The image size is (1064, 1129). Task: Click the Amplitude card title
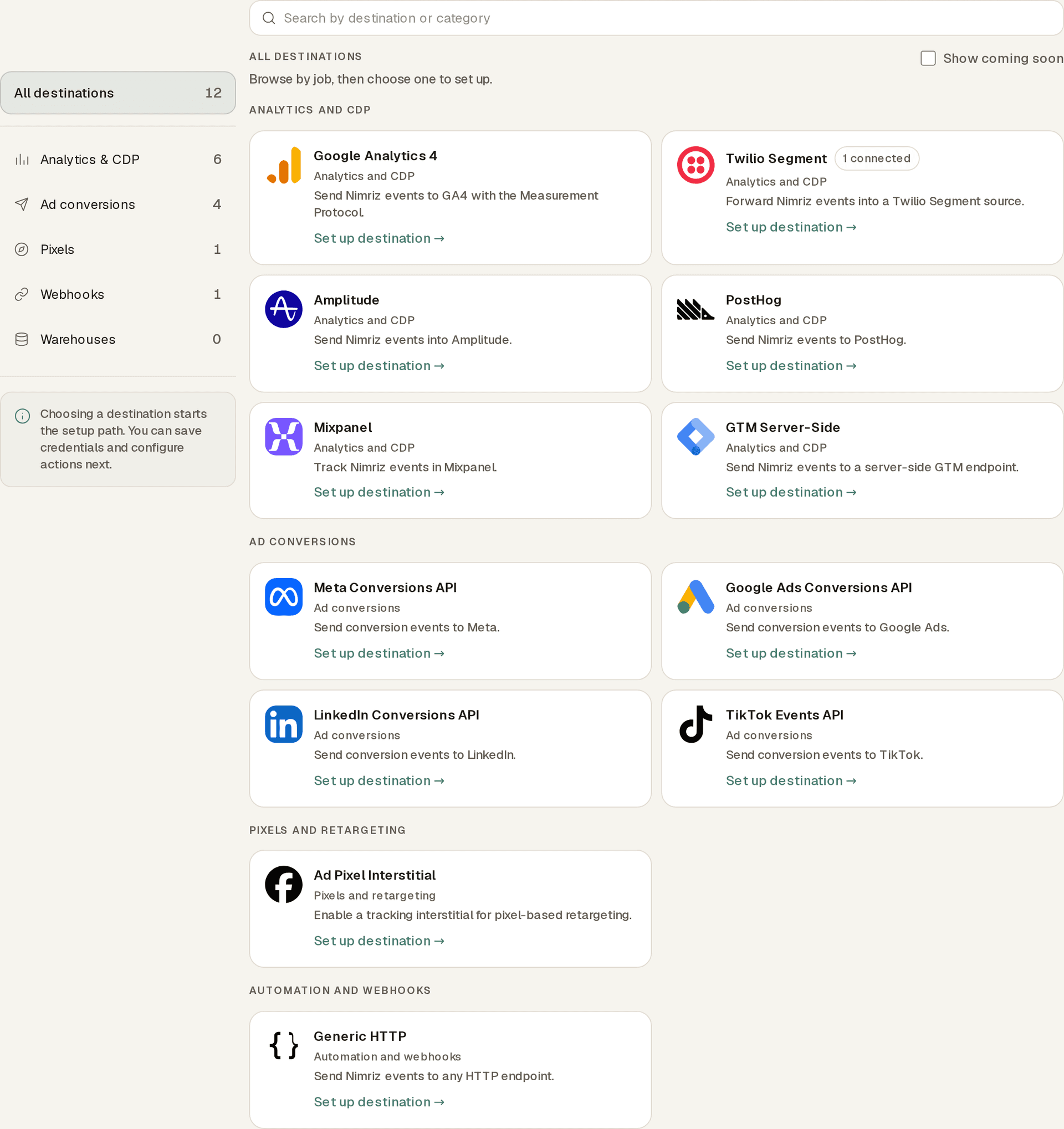click(x=346, y=300)
